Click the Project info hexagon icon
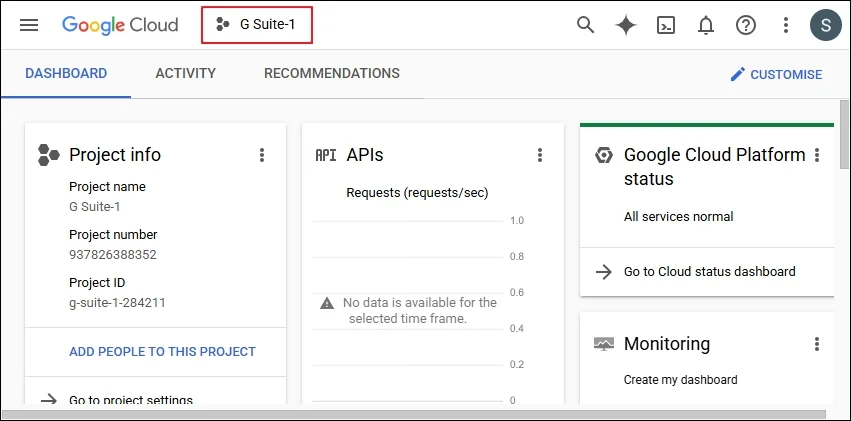The height and width of the screenshot is (421, 851). coord(49,155)
